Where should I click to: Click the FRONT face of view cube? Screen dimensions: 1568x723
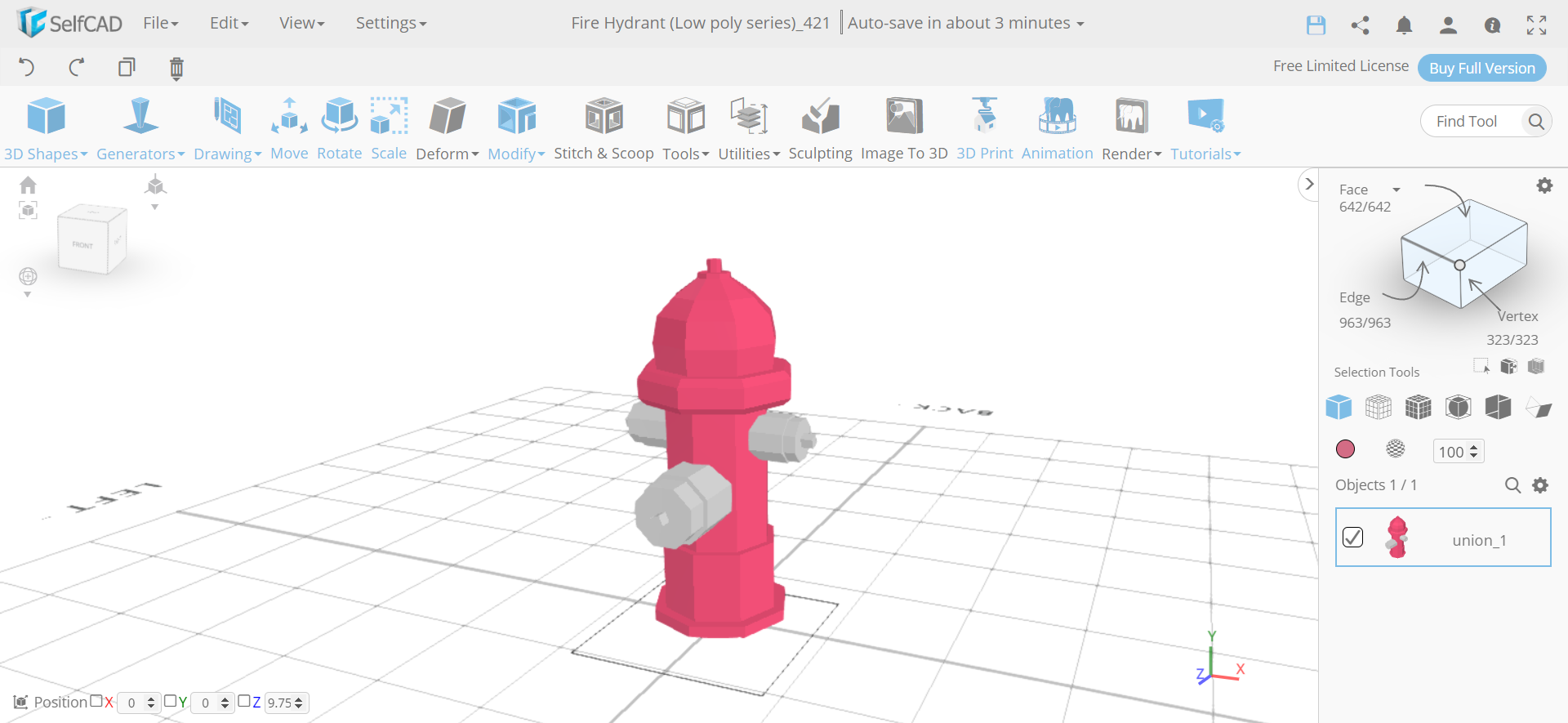coord(82,244)
